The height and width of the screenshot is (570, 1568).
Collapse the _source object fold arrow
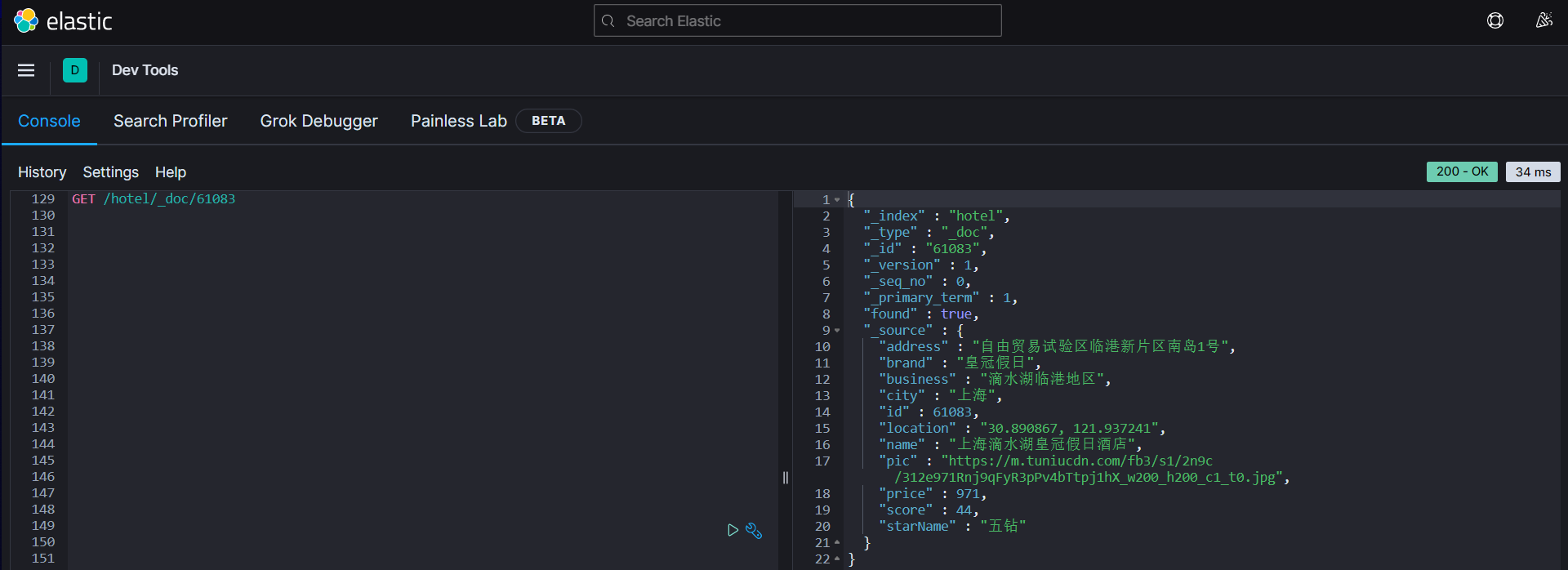(837, 331)
